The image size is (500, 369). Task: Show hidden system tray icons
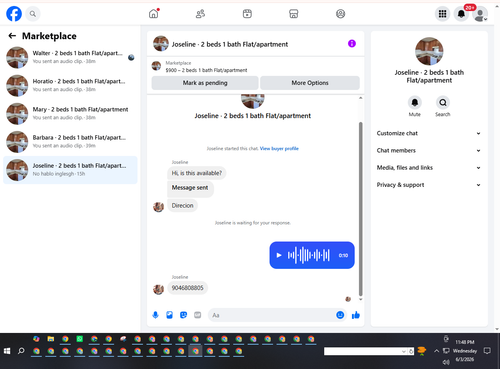pyautogui.click(x=436, y=351)
